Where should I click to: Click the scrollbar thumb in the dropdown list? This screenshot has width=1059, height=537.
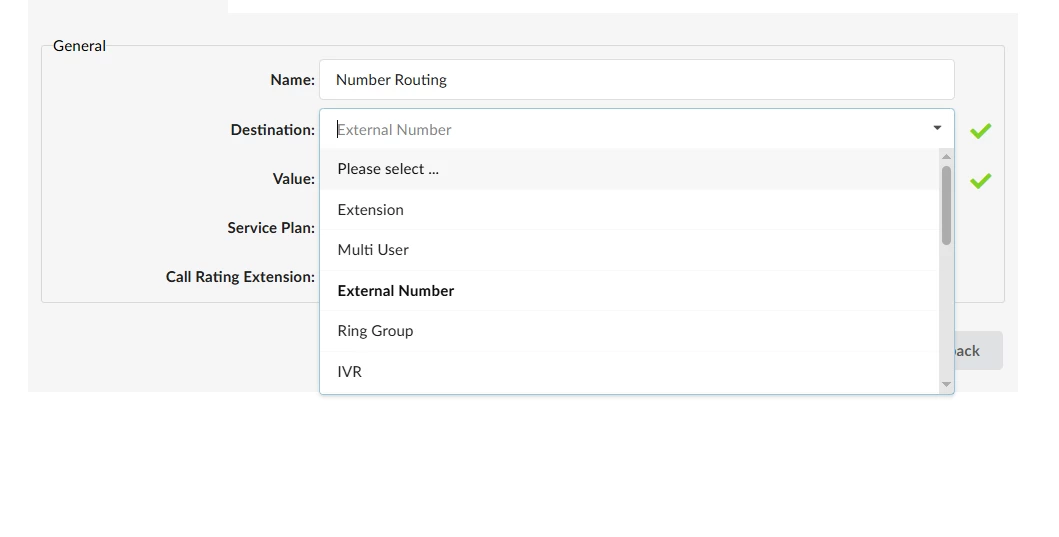tap(946, 205)
